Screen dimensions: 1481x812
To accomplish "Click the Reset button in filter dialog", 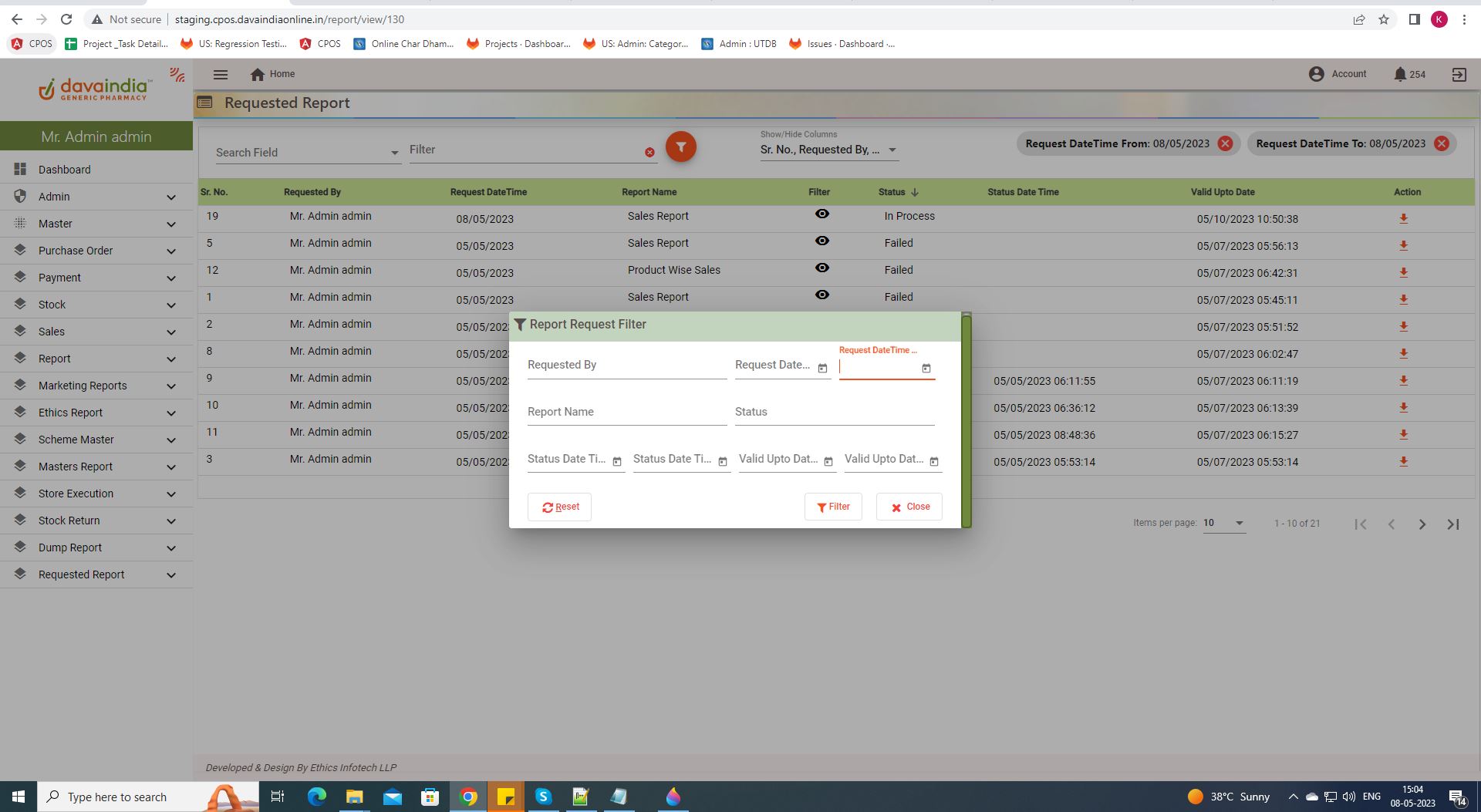I will pyautogui.click(x=559, y=507).
